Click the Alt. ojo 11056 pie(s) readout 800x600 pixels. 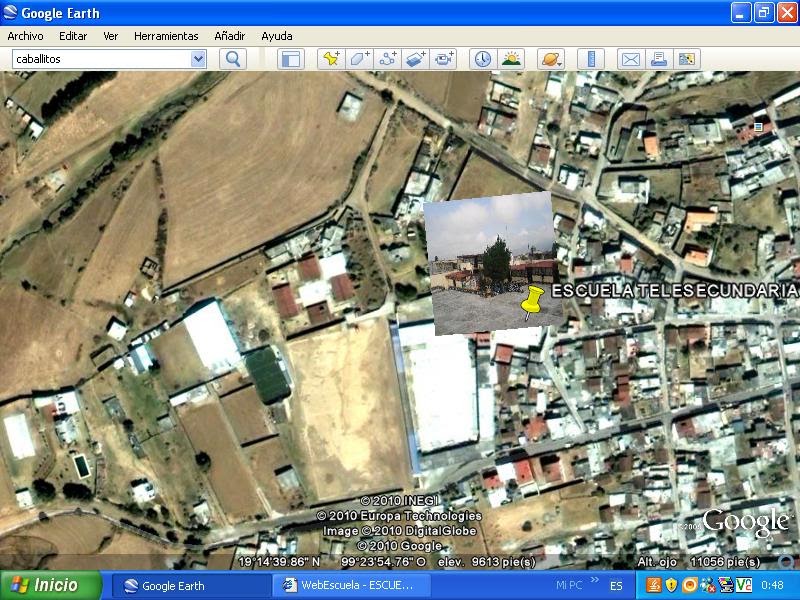point(698,562)
